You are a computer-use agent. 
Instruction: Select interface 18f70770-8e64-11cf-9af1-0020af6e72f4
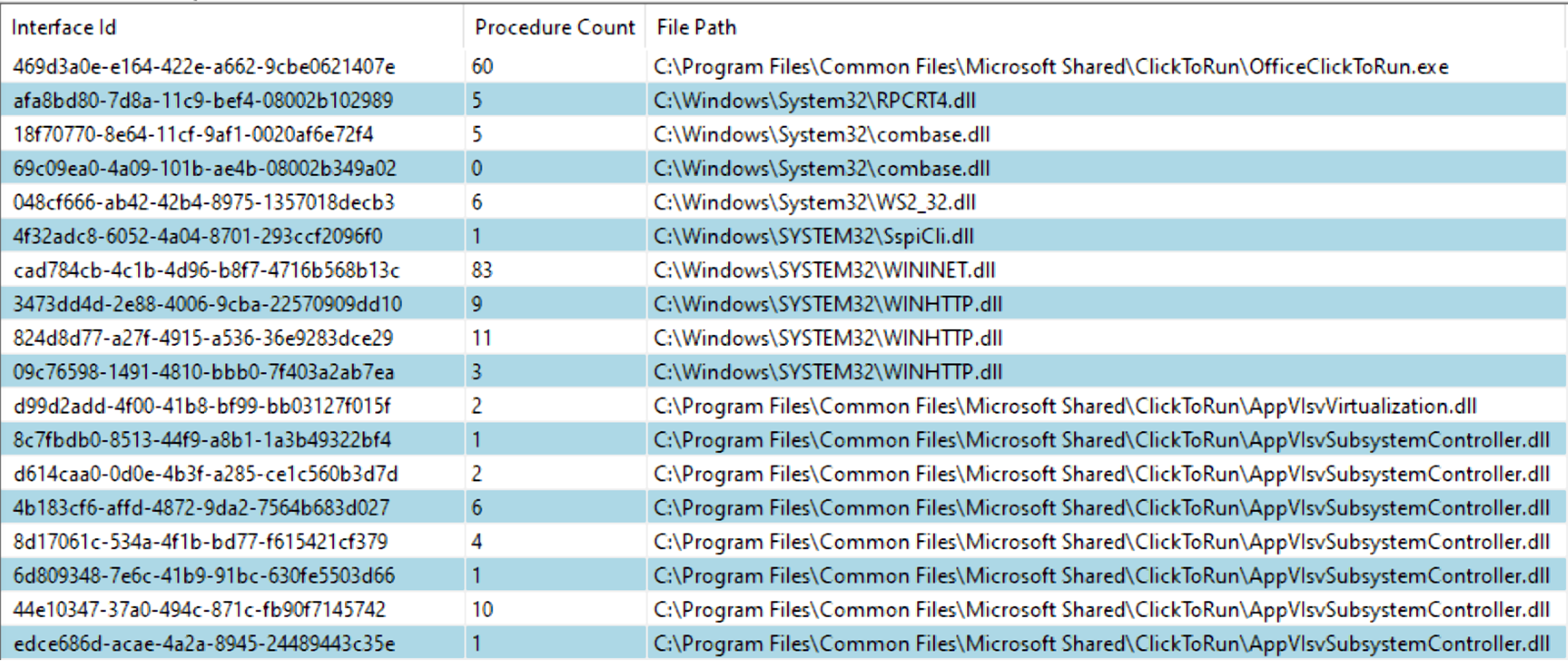[193, 135]
